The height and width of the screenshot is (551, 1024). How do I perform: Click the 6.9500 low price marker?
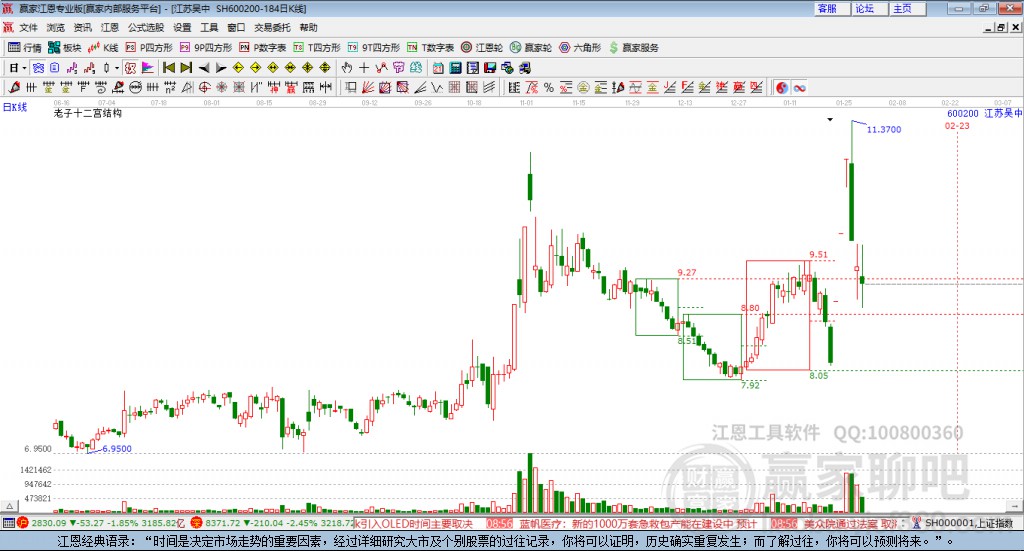pyautogui.click(x=117, y=449)
